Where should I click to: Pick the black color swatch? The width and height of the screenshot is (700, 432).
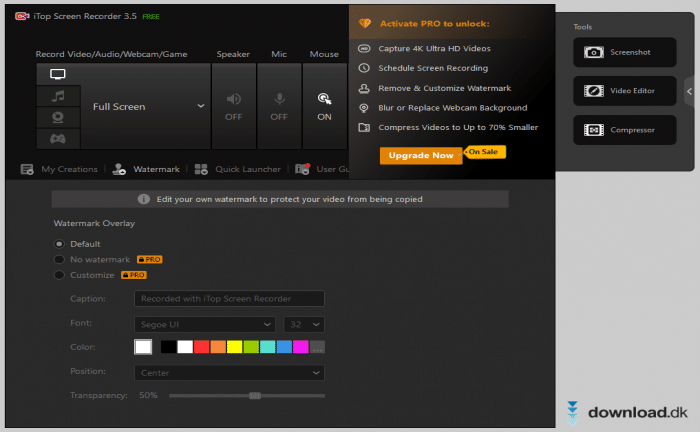click(x=168, y=347)
